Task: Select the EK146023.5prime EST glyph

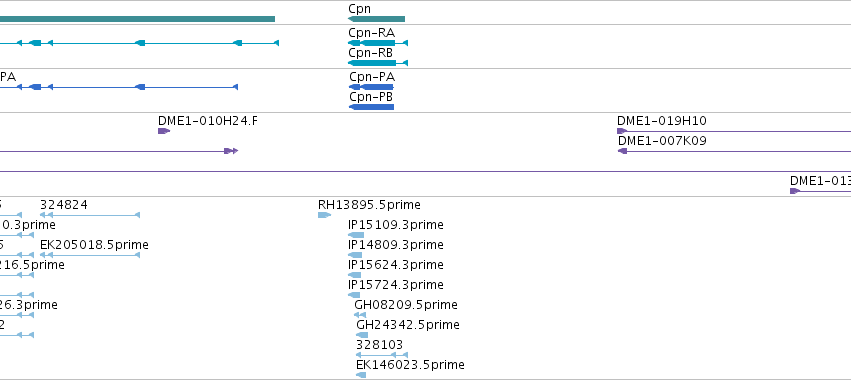Action: (361, 375)
